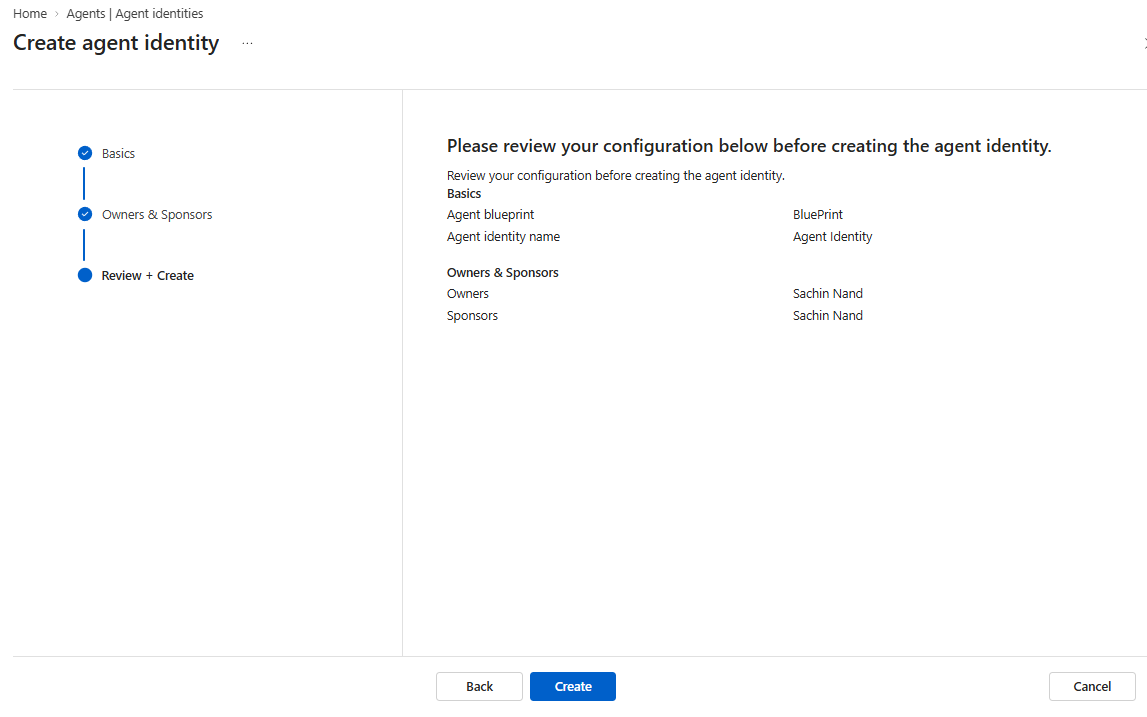Switch to the Basics wizard step
This screenshot has width=1147, height=717.
click(x=119, y=154)
